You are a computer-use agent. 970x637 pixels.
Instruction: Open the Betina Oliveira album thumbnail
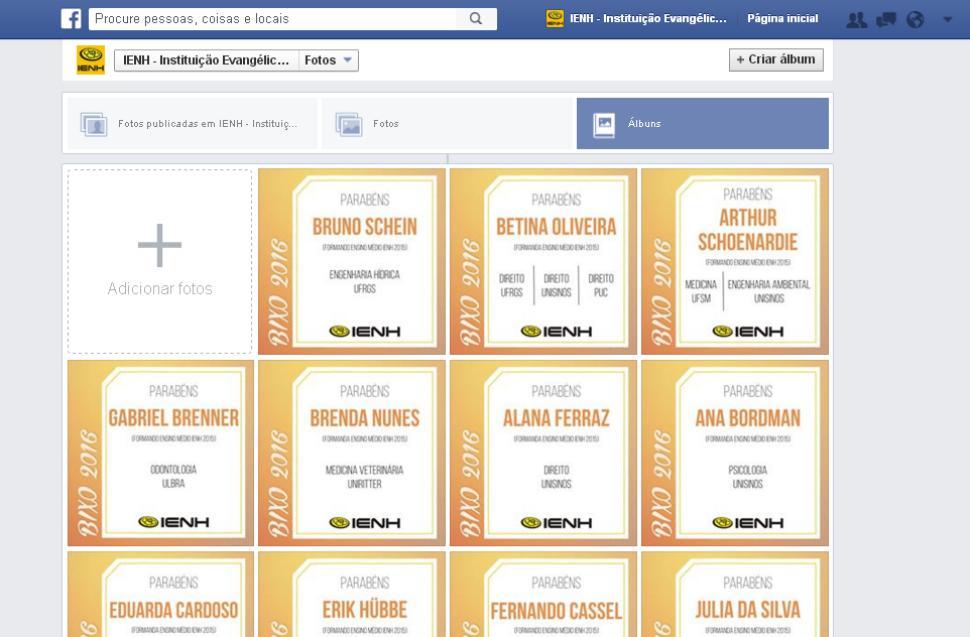pyautogui.click(x=543, y=262)
